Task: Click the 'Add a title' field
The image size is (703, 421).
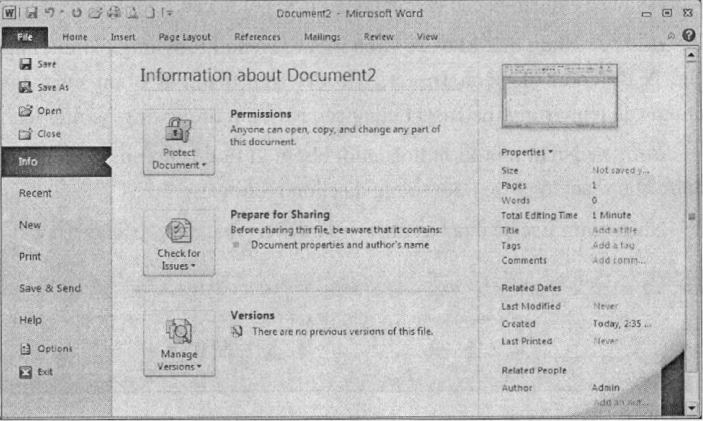Action: (x=614, y=230)
